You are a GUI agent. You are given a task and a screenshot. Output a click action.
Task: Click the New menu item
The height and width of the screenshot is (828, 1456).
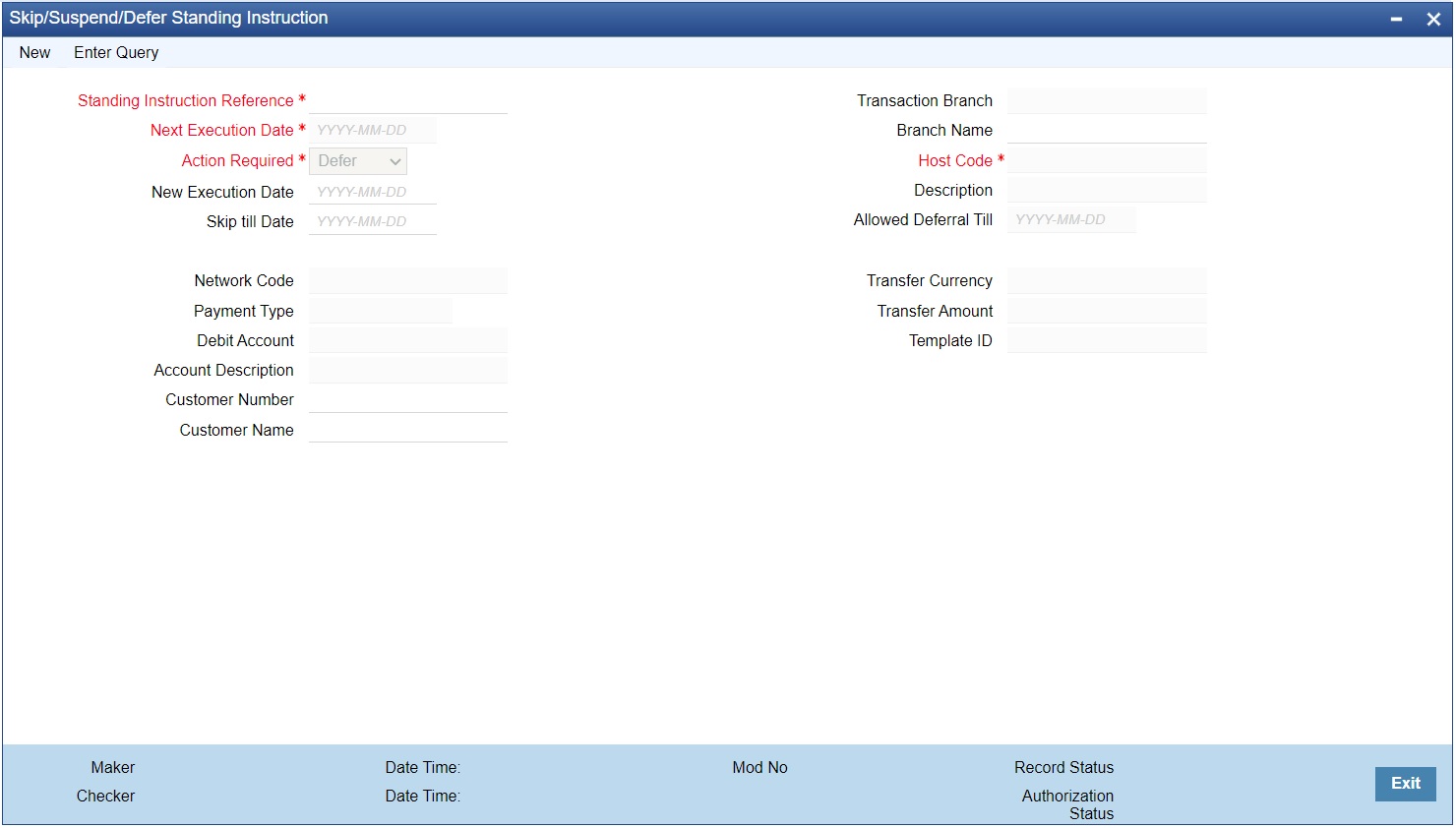point(34,53)
